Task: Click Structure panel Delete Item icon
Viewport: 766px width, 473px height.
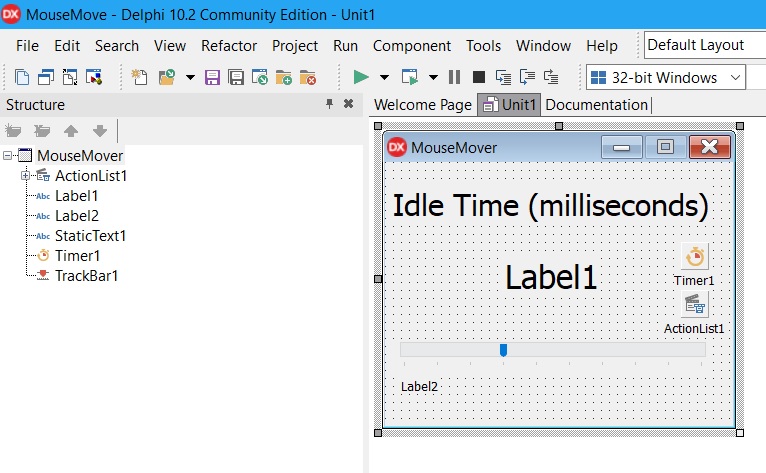Action: tap(42, 130)
